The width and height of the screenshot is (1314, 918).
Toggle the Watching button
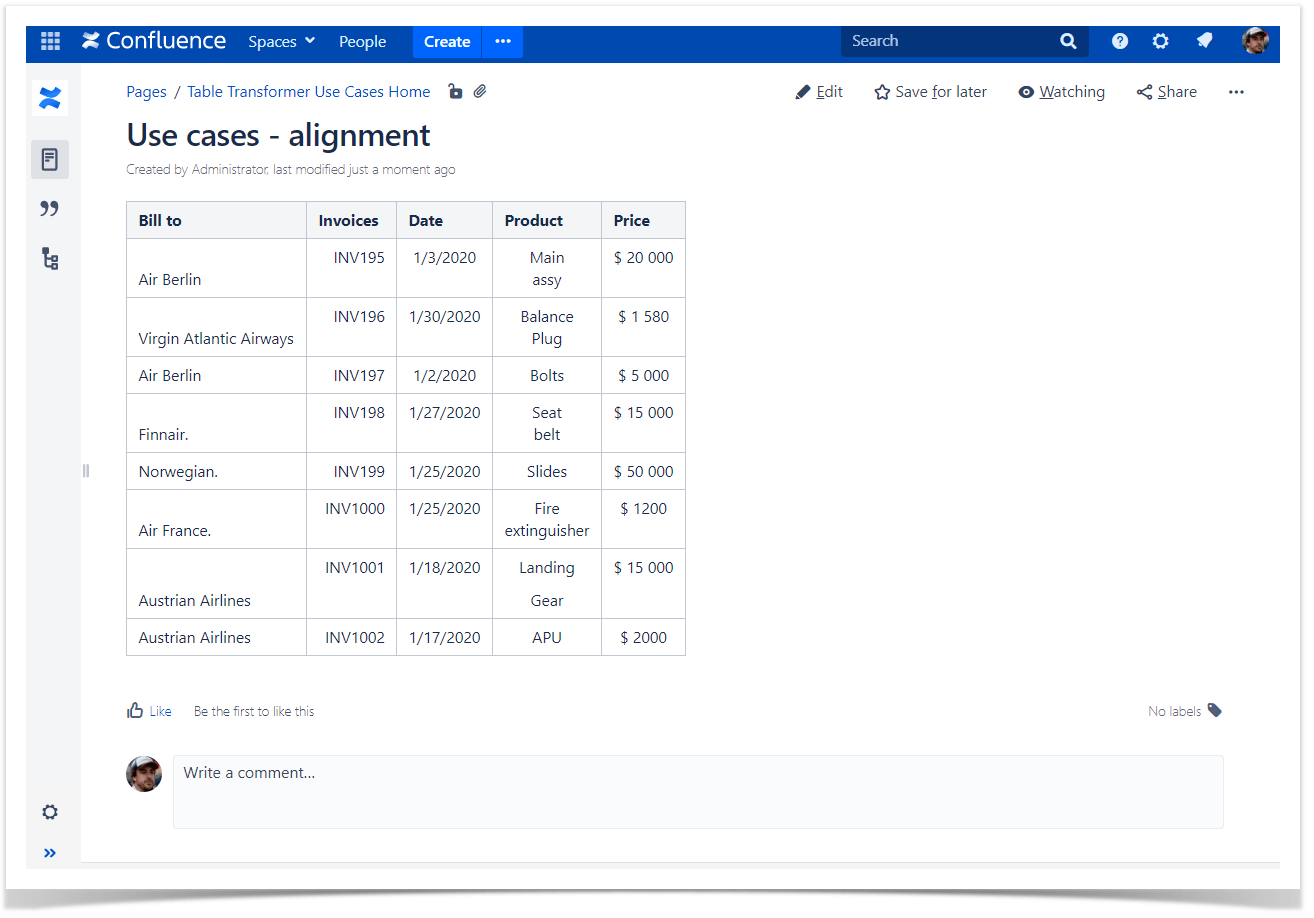point(1061,92)
